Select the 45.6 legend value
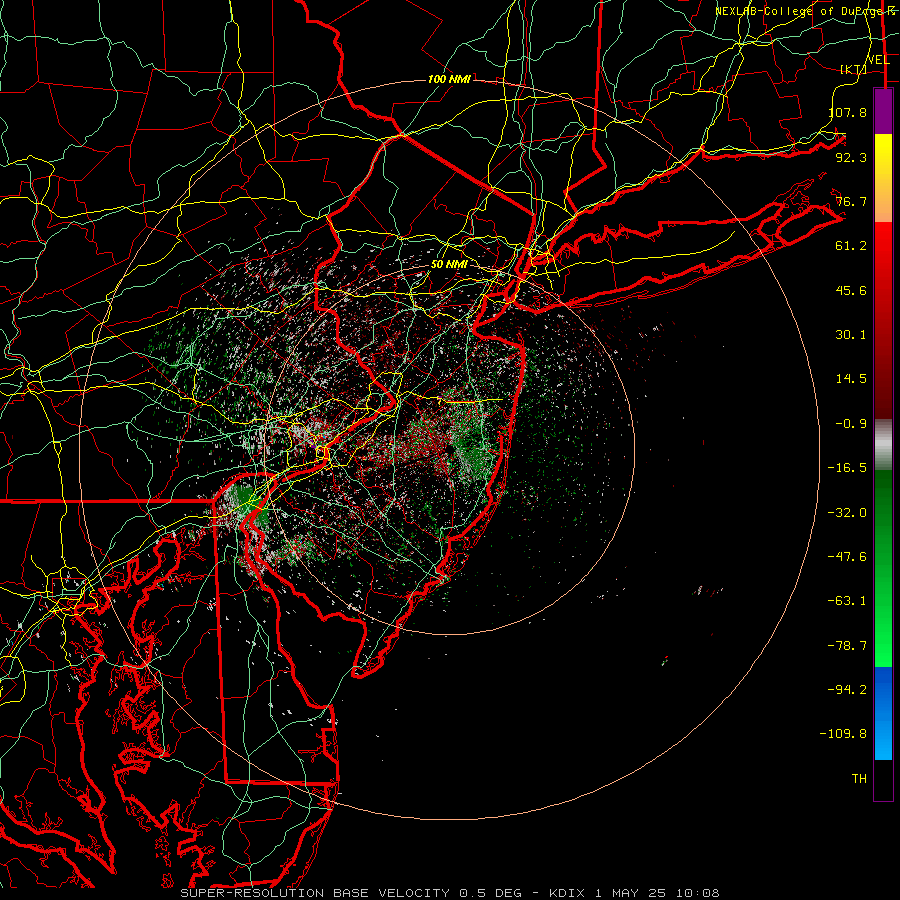Viewport: 900px width, 900px height. tap(851, 290)
